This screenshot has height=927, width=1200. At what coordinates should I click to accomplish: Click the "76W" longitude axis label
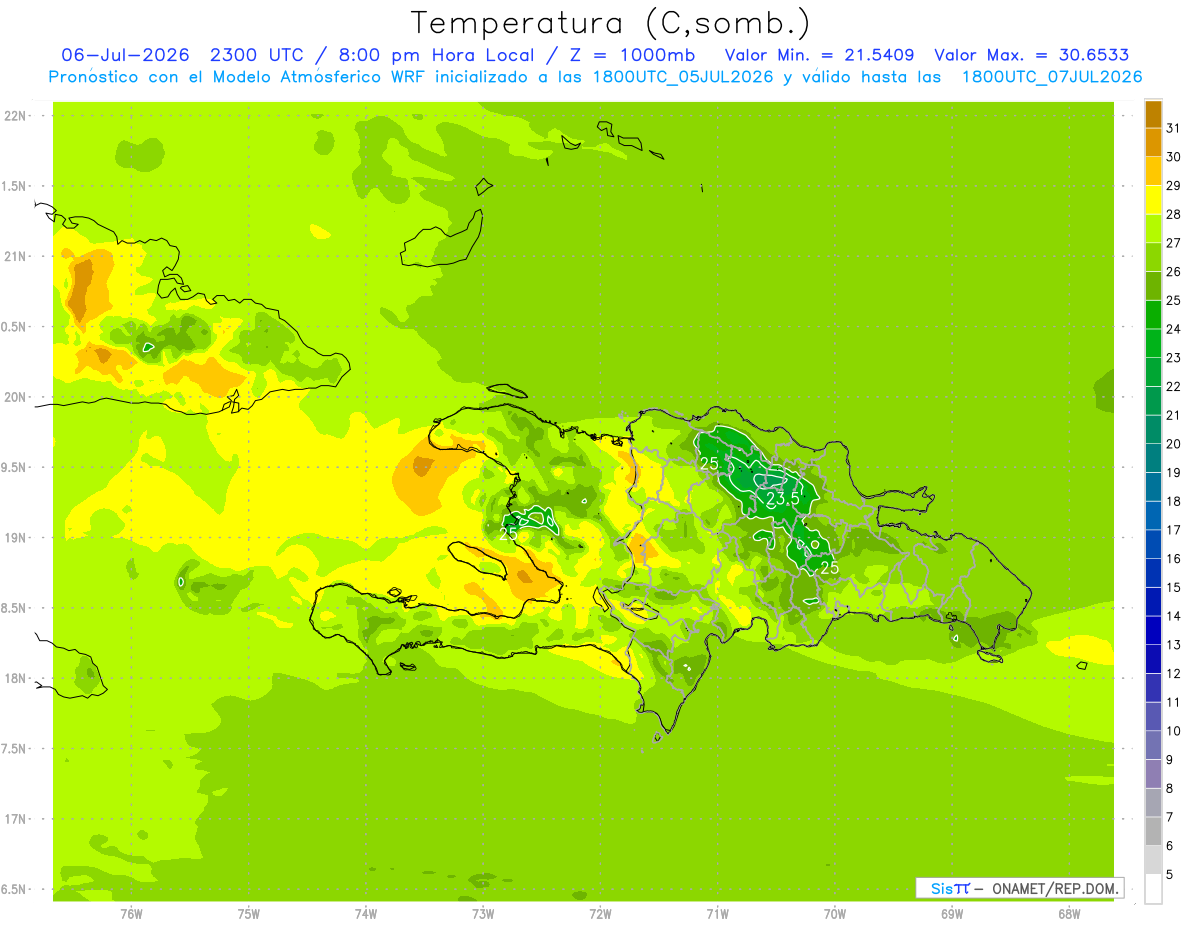tap(131, 913)
